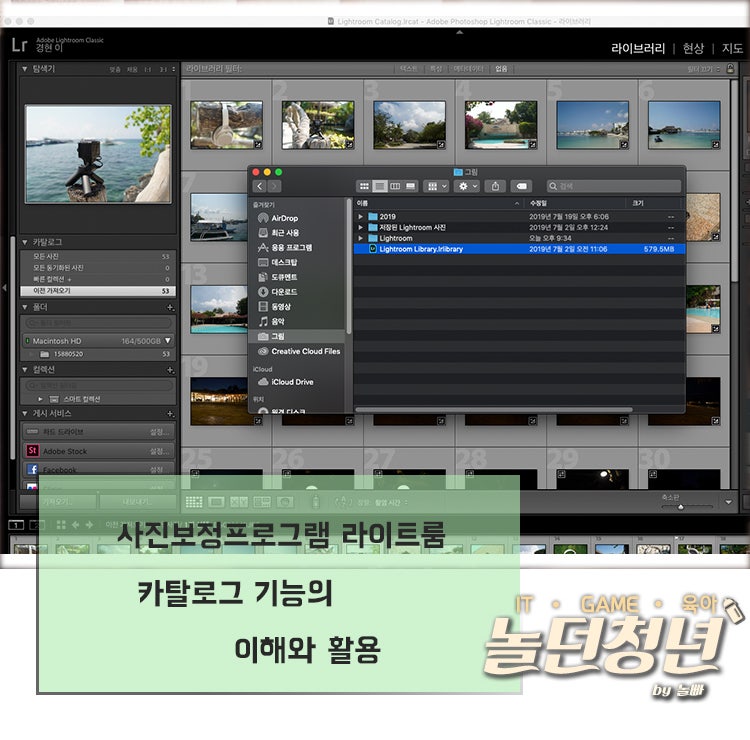Select 음악 in Finder sidebar
The image size is (750, 740).
tap(271, 321)
